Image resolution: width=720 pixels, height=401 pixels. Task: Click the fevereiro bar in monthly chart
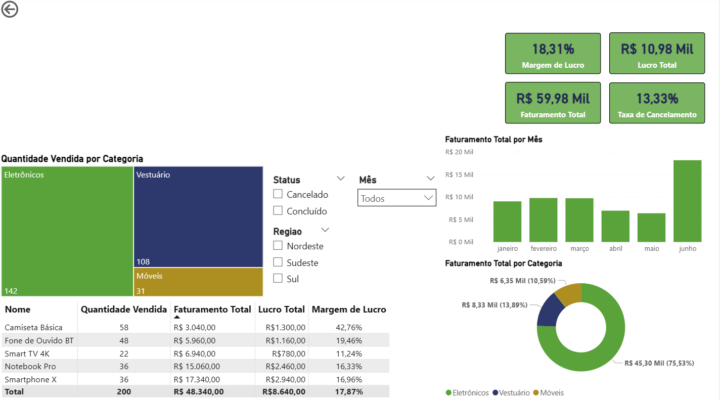coord(543,220)
